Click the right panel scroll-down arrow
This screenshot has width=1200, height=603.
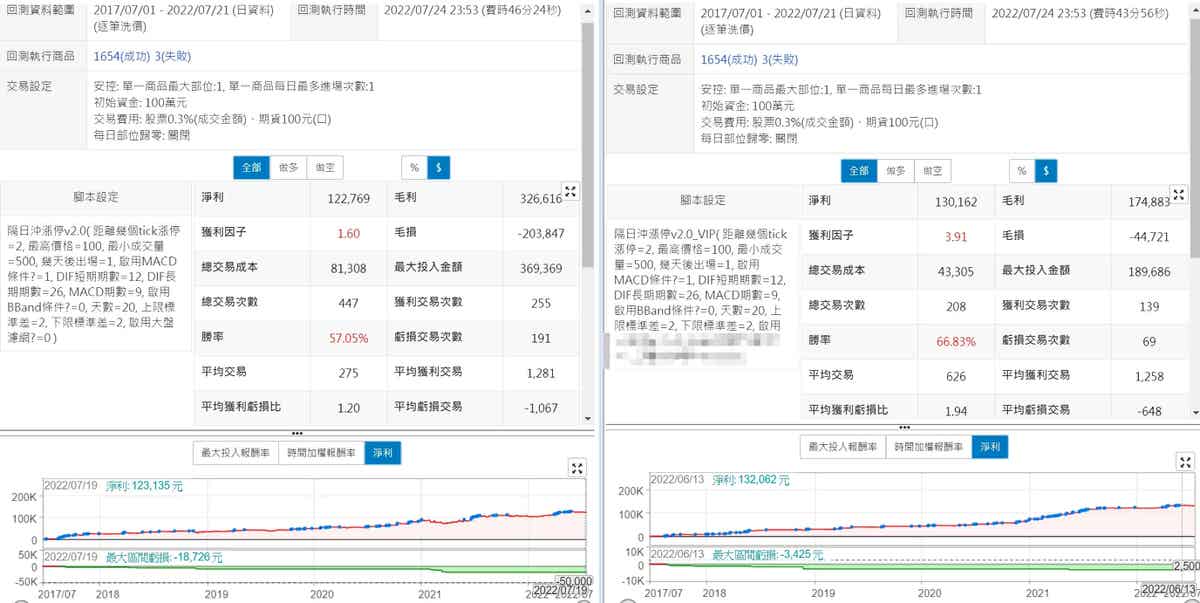pyautogui.click(x=1194, y=411)
